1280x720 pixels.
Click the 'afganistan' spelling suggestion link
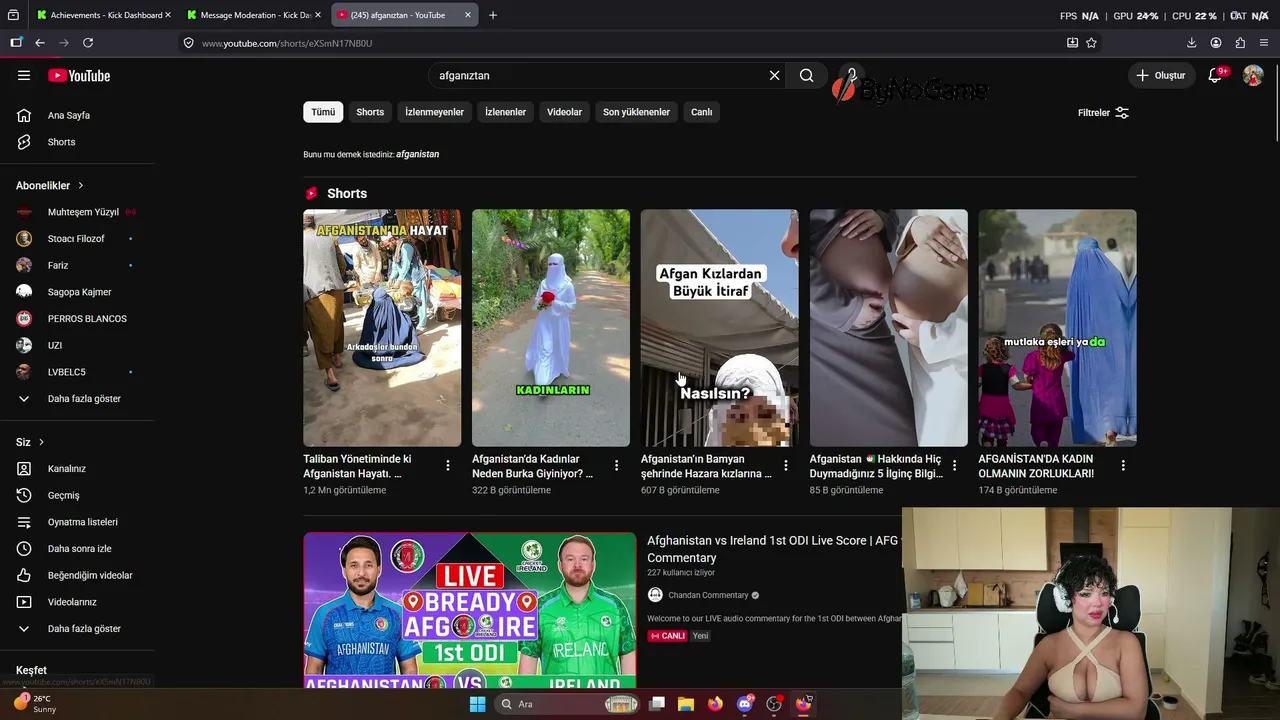pyautogui.click(x=417, y=154)
